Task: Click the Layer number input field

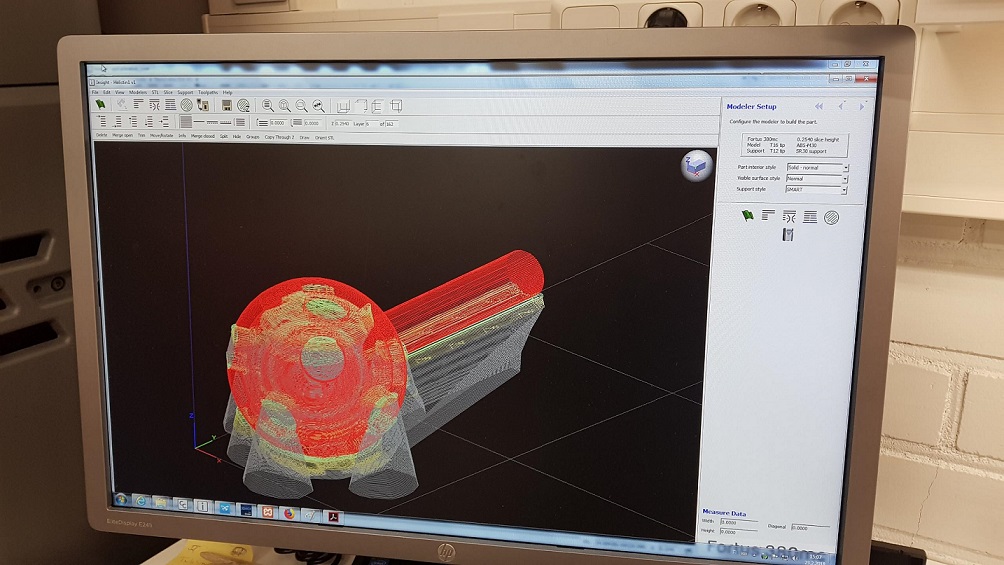Action: (371, 124)
